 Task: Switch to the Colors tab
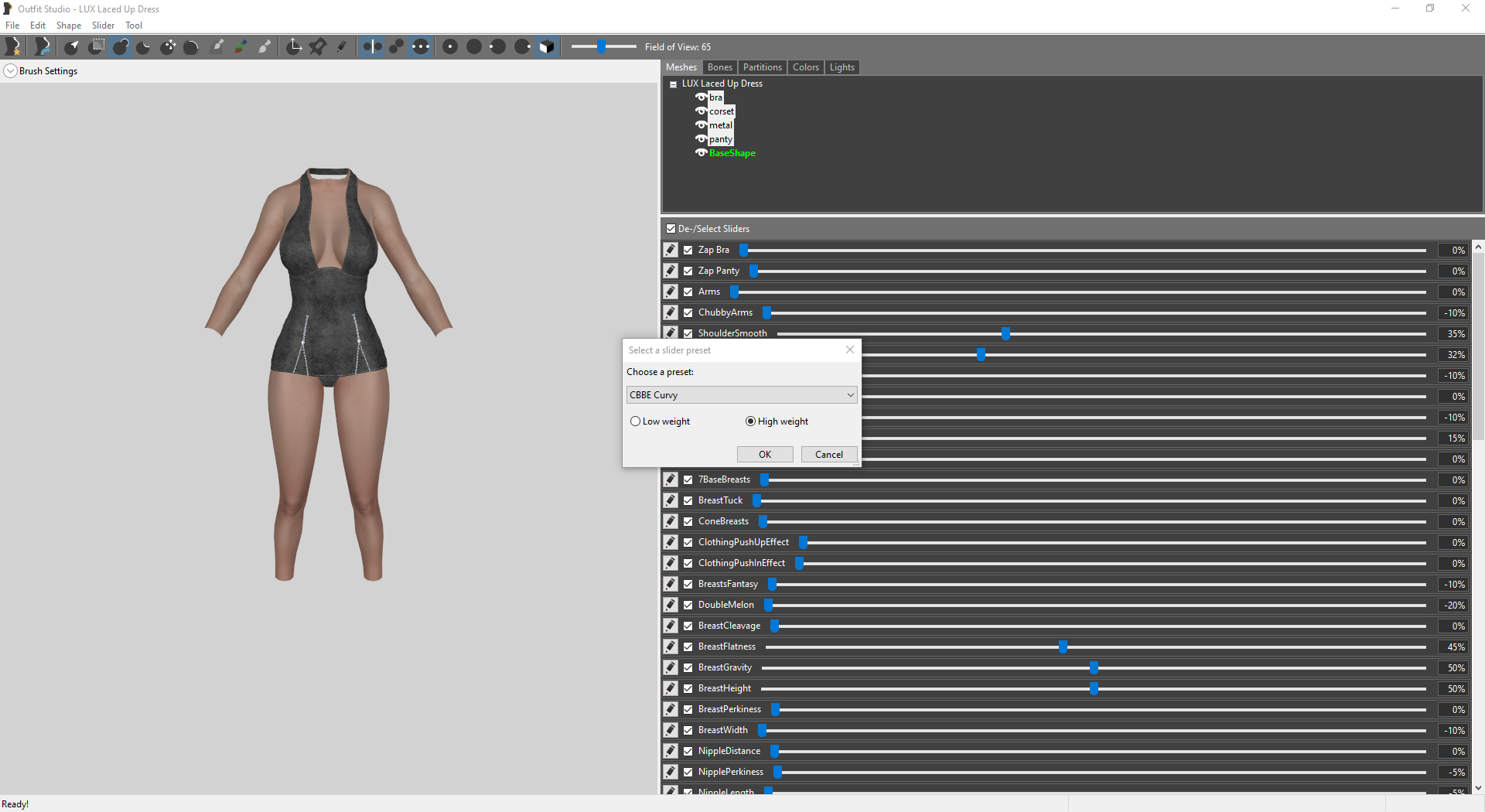[x=806, y=67]
